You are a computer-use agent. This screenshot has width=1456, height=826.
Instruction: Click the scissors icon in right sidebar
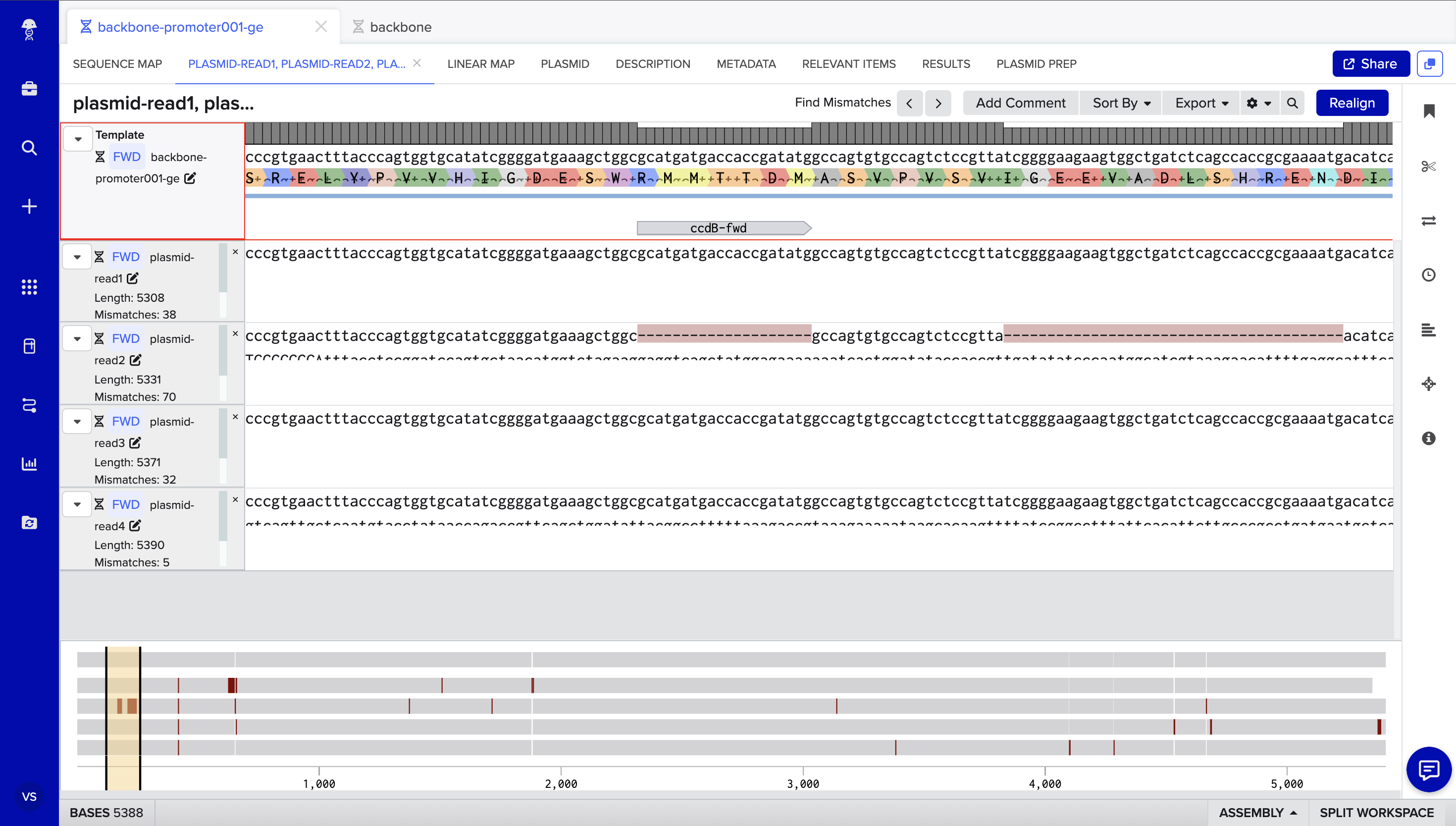coord(1428,166)
